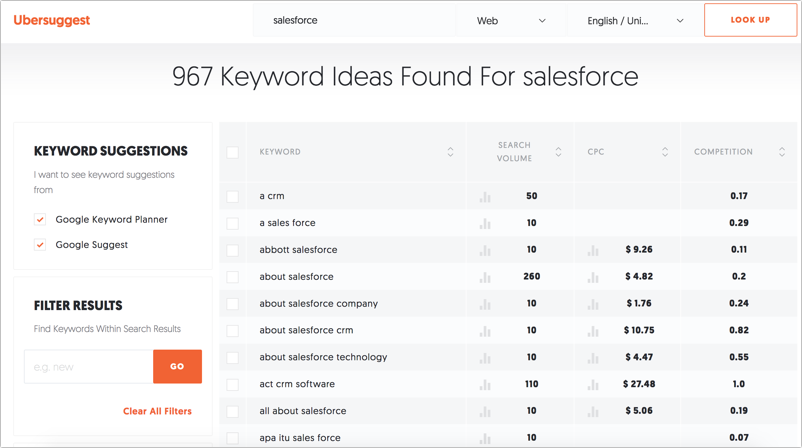The height and width of the screenshot is (448, 802).
Task: Select the checkbox for all about salesforce
Action: click(x=232, y=411)
